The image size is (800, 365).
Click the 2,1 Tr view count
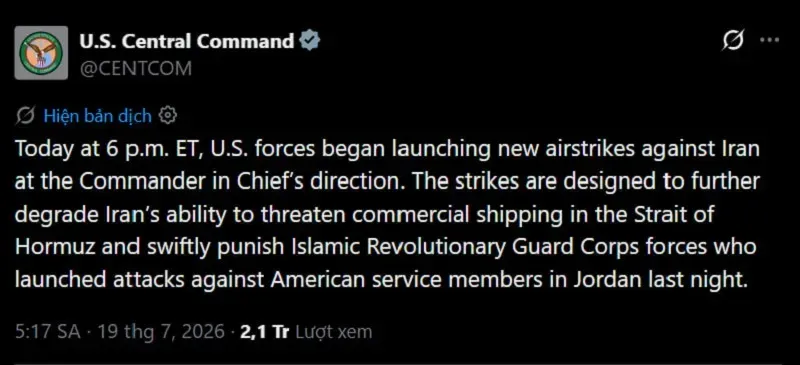tap(265, 332)
